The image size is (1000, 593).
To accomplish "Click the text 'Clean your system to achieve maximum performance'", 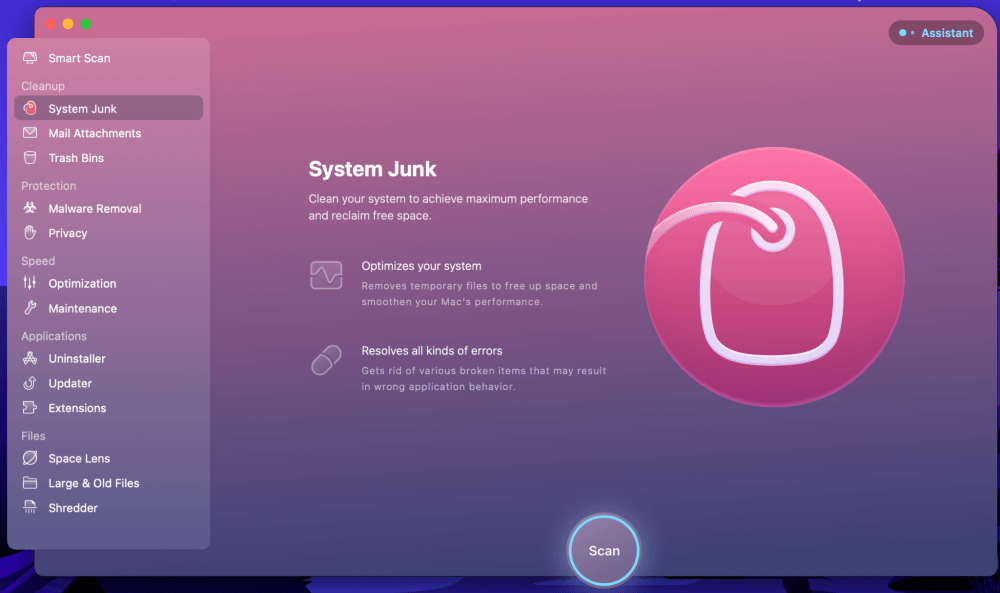I will (x=448, y=199).
